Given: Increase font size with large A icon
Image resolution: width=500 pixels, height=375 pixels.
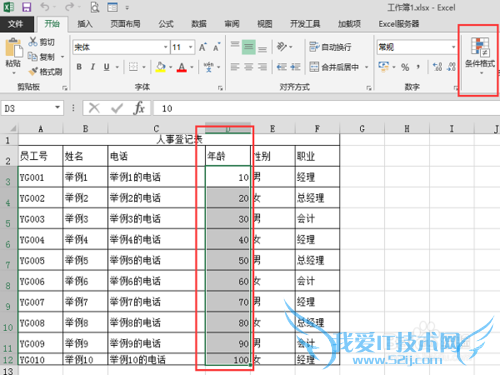Looking at the screenshot, I should coord(203,47).
